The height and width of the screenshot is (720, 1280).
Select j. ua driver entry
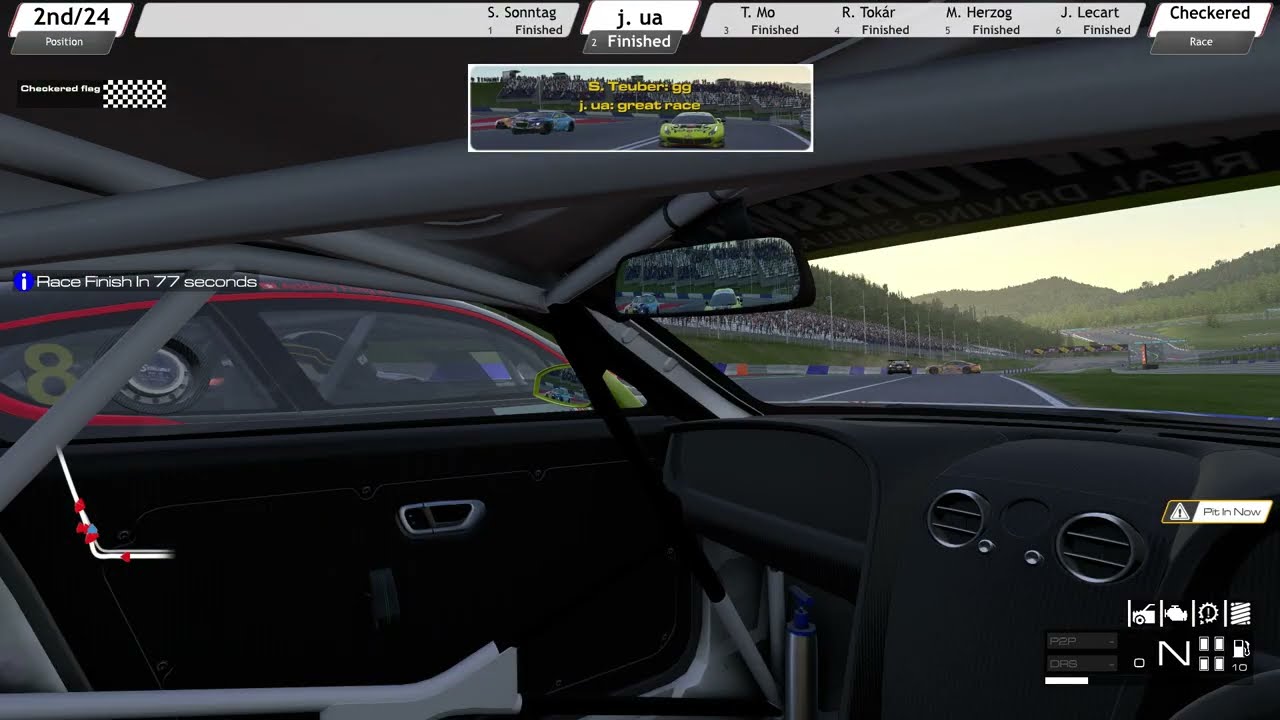(x=640, y=17)
